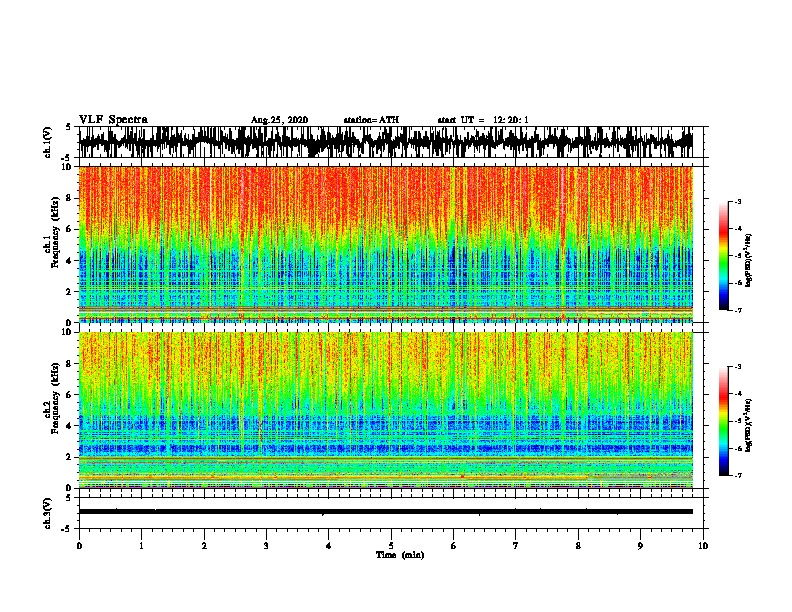Click the -3 tick on ch.1 colorbar
Image resolution: width=792 pixels, height=612 pixels.
(x=737, y=201)
